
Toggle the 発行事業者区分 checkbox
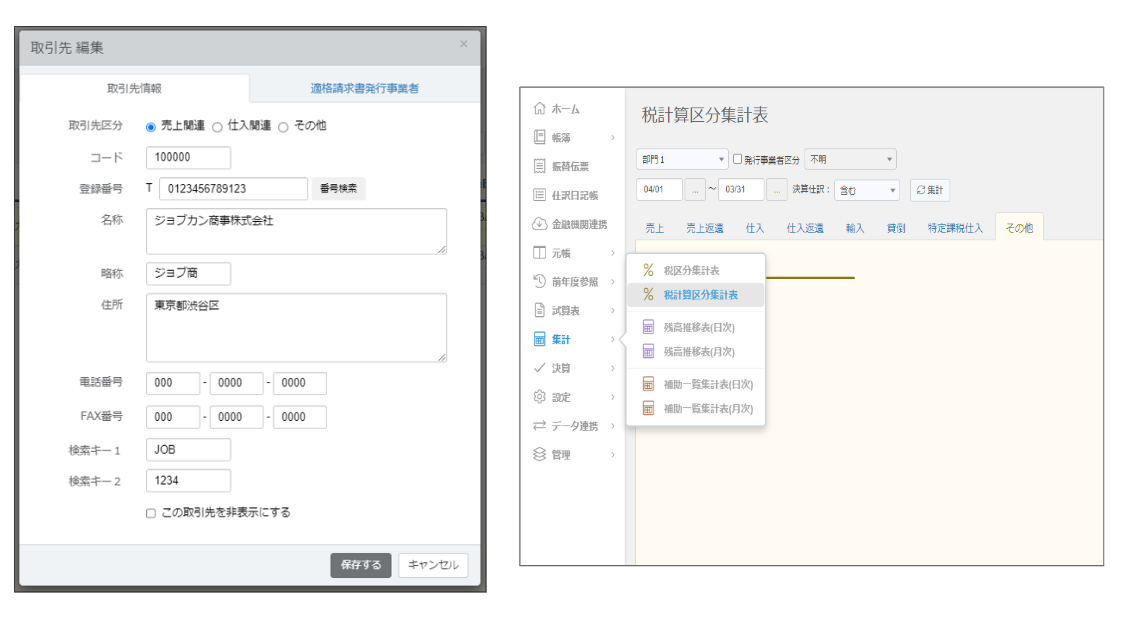coord(737,159)
